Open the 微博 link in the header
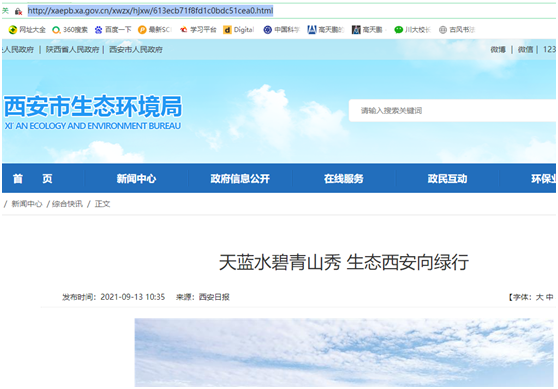 (498, 49)
